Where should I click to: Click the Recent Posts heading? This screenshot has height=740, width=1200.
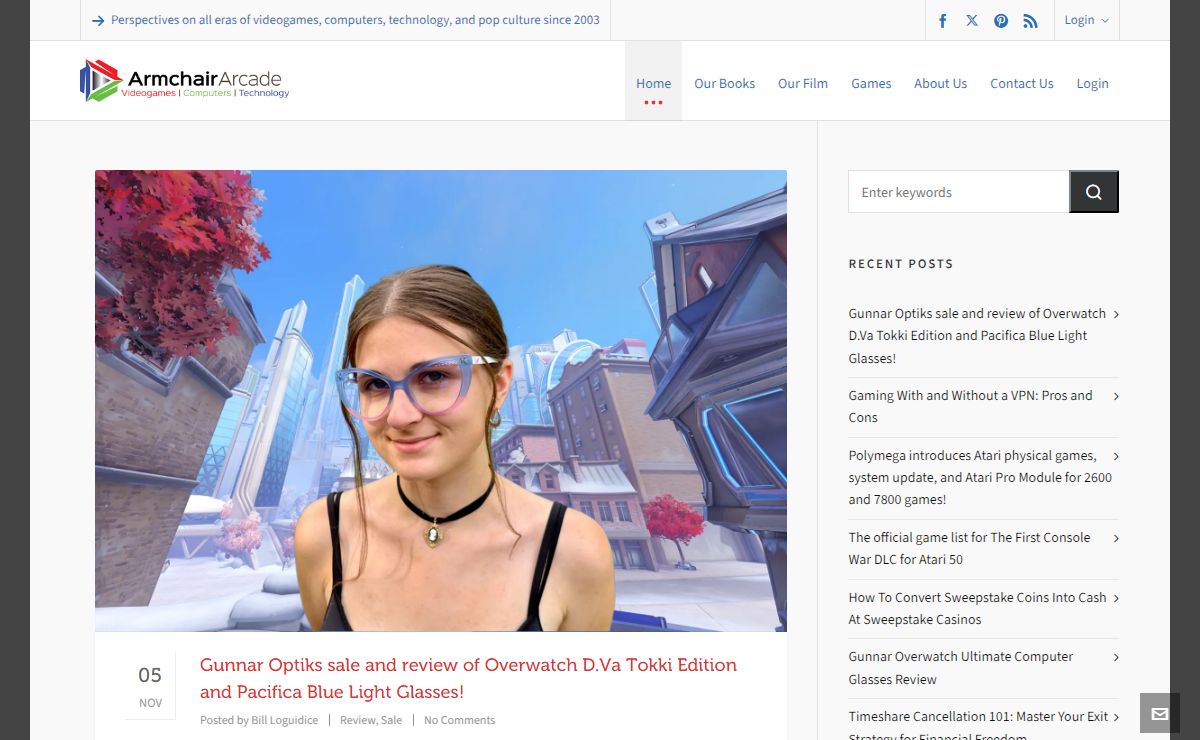pos(901,264)
